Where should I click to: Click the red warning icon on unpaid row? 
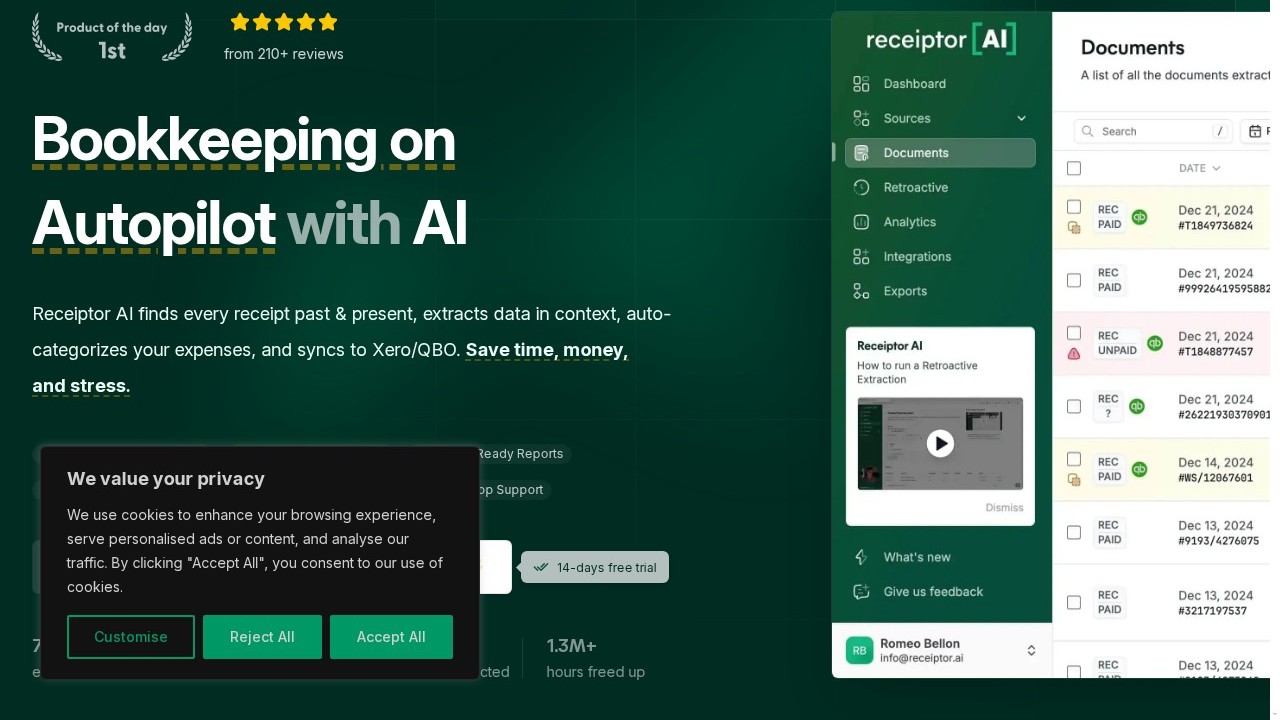pyautogui.click(x=1074, y=353)
